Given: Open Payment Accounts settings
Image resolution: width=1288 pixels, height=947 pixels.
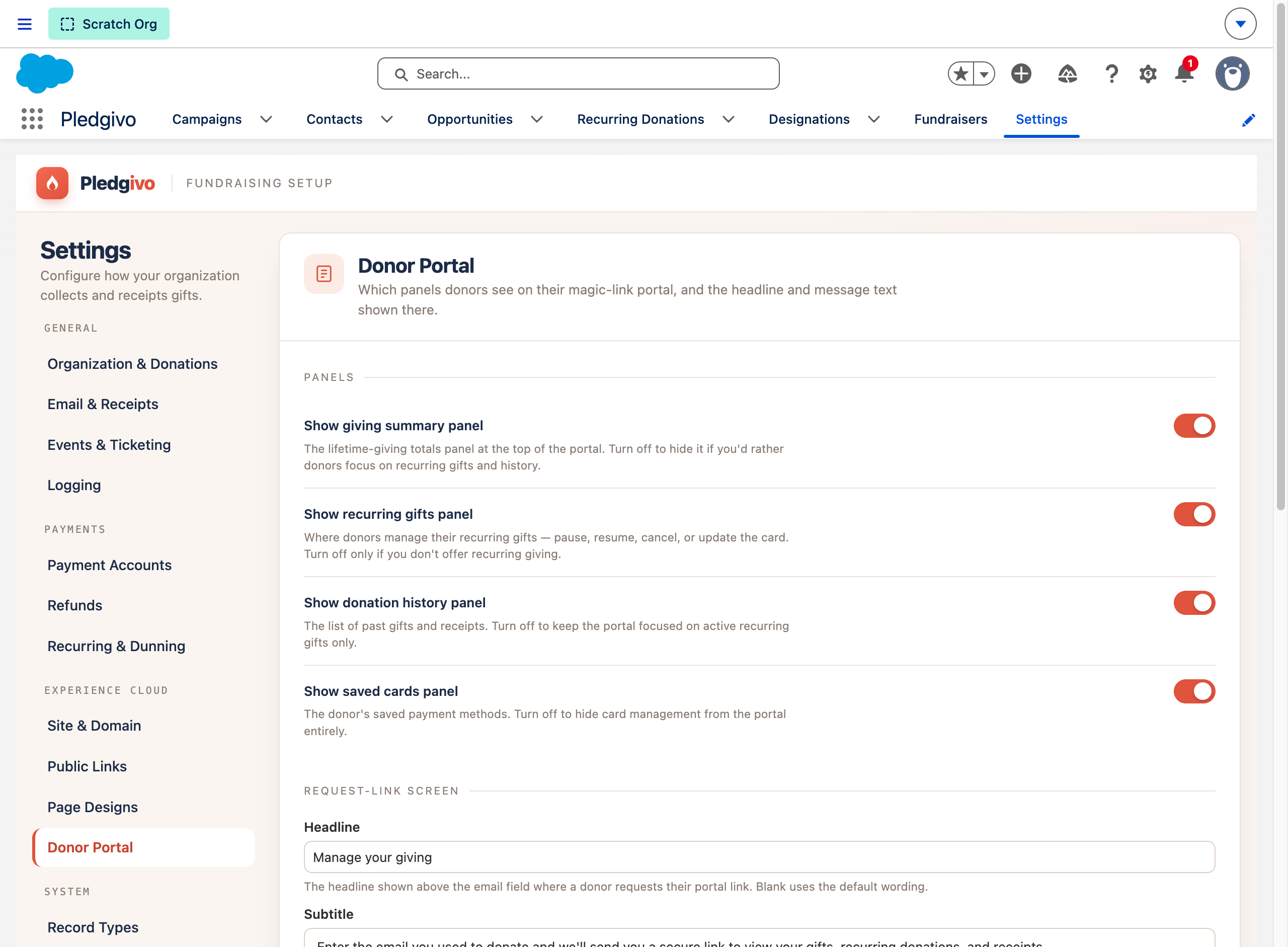Looking at the screenshot, I should click(143, 565).
